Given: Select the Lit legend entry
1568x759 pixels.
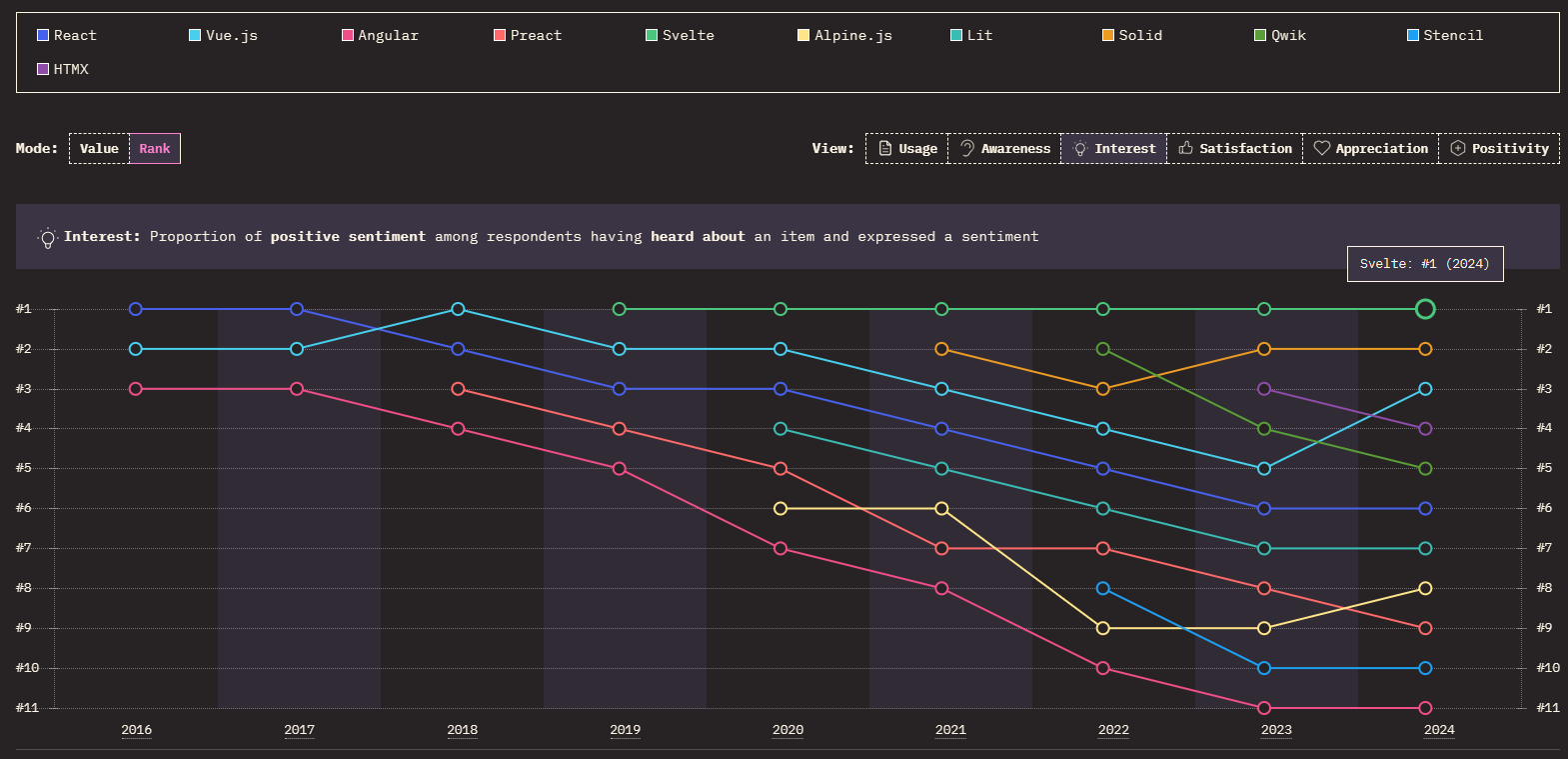Looking at the screenshot, I should point(971,35).
